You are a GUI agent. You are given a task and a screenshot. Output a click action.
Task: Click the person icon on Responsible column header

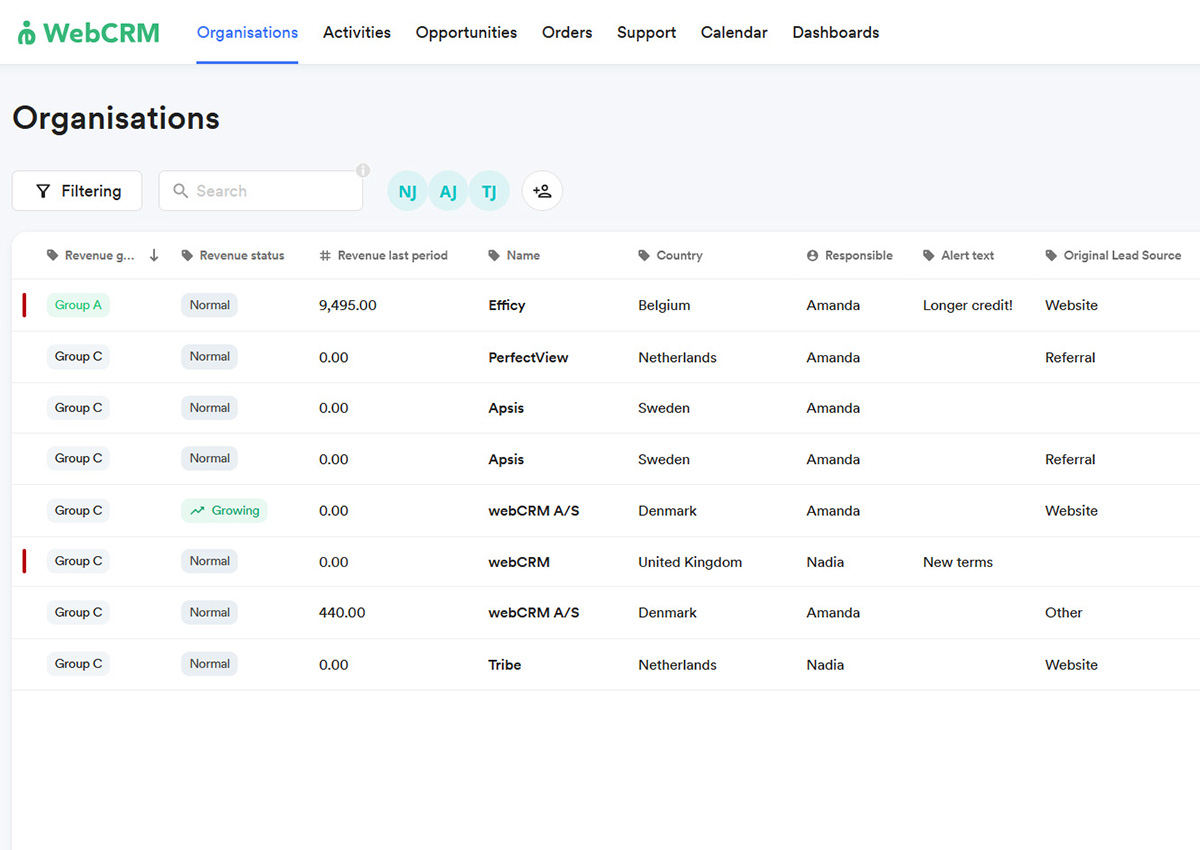click(812, 255)
